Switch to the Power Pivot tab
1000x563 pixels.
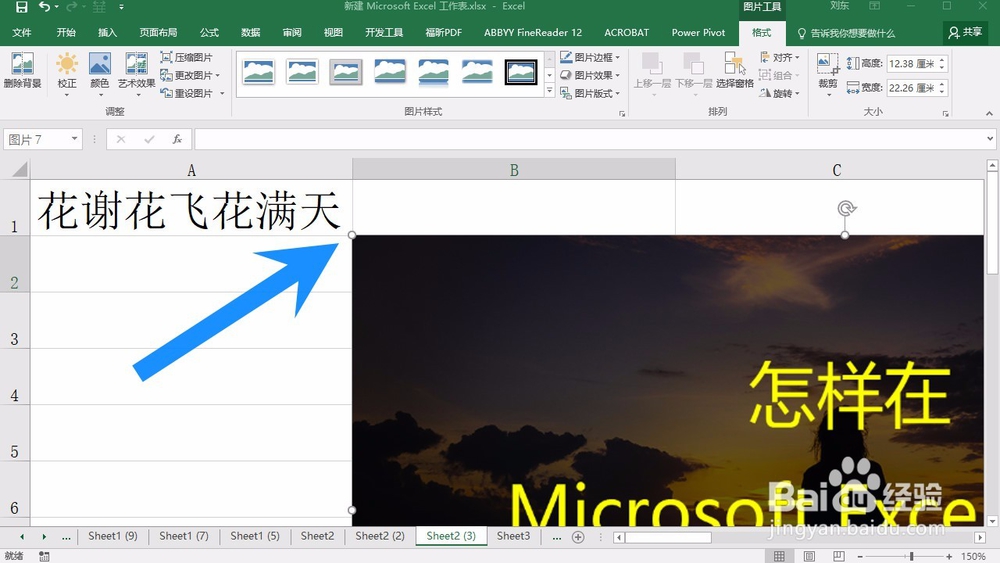pos(698,33)
